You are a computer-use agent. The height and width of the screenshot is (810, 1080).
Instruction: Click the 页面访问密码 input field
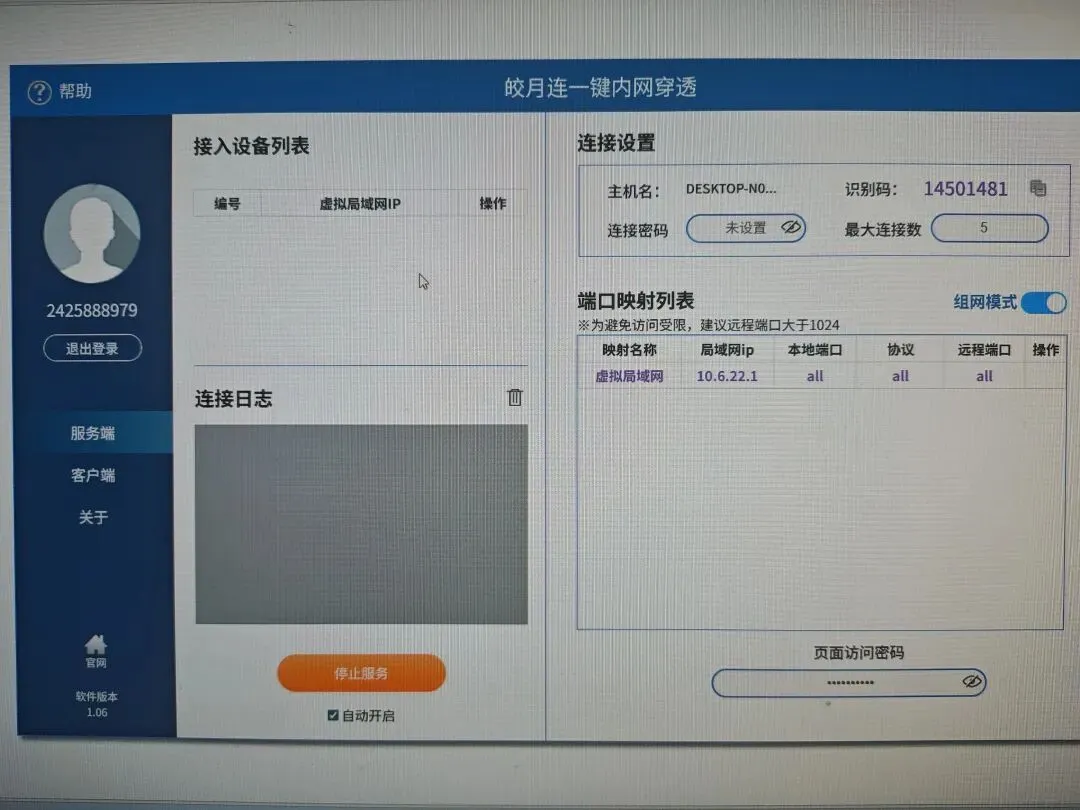(x=849, y=683)
